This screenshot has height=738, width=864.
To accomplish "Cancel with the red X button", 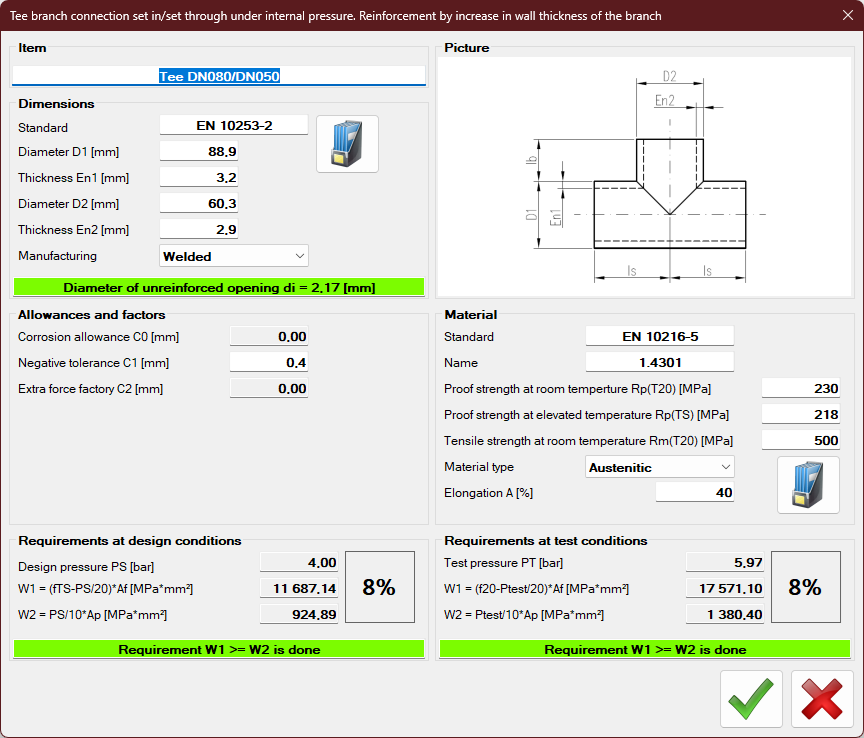I will pyautogui.click(x=822, y=698).
